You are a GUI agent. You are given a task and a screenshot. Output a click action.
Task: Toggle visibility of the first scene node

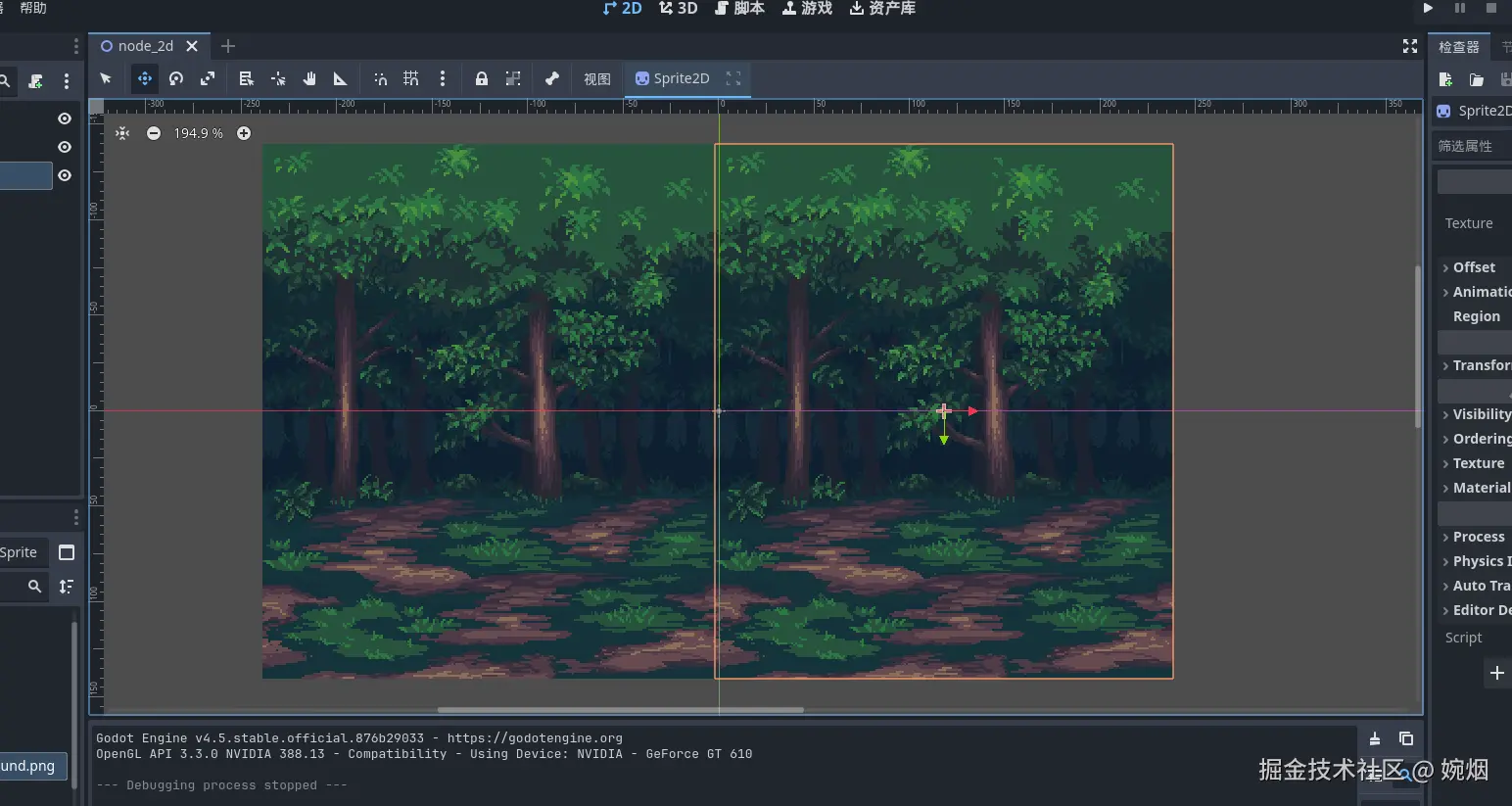click(x=65, y=119)
